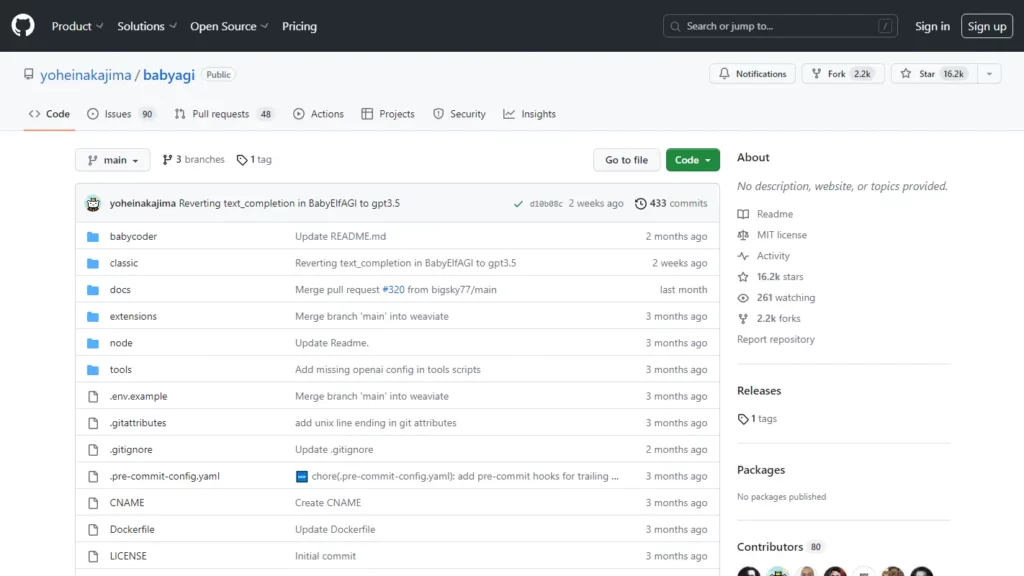Click the Search or jump to field
The width and height of the screenshot is (1024, 576).
click(780, 26)
